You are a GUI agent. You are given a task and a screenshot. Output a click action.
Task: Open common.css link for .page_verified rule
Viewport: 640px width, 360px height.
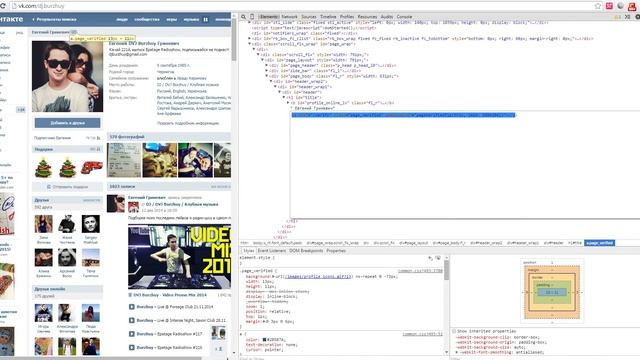(x=420, y=271)
